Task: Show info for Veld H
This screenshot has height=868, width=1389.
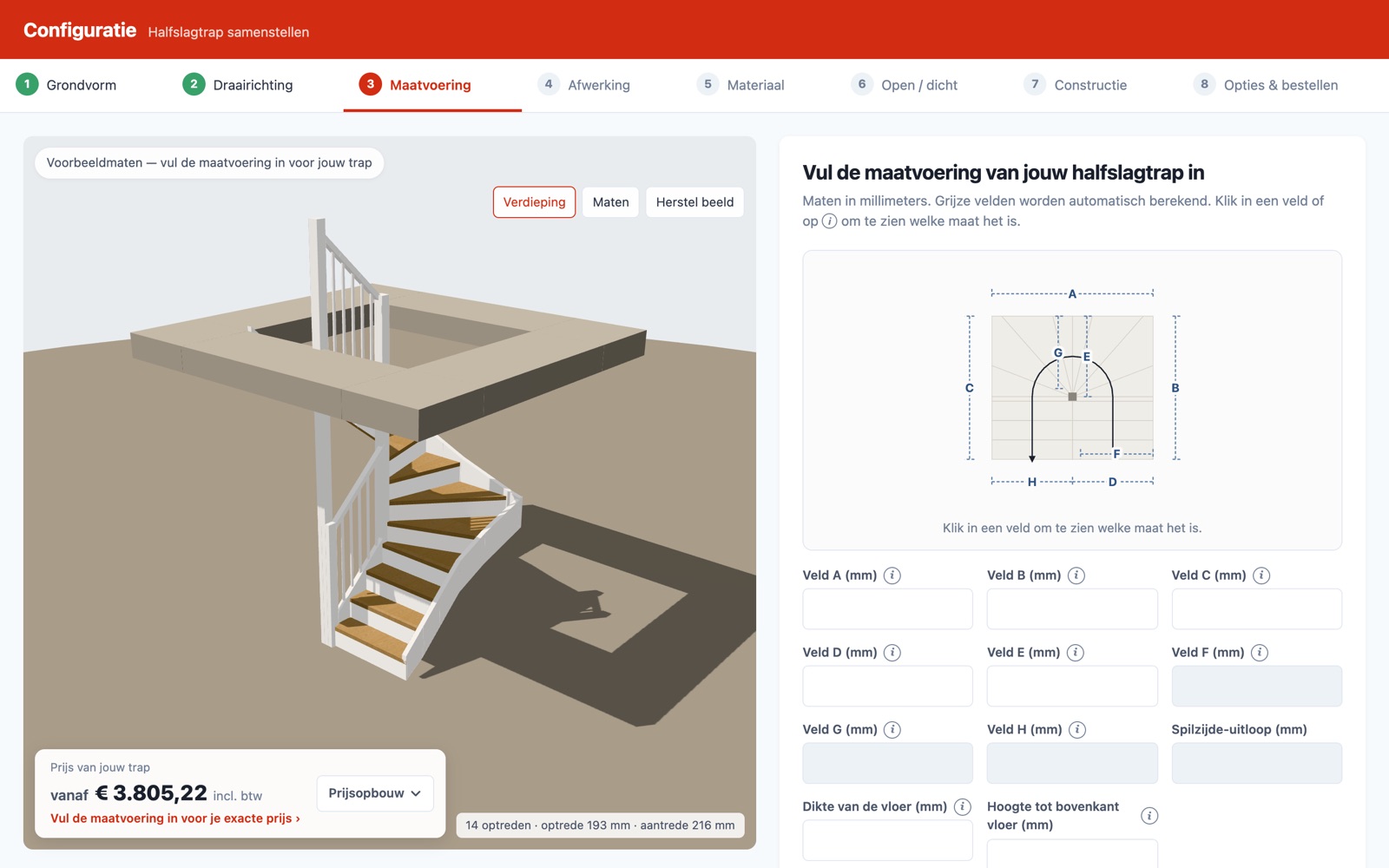Action: (x=1076, y=730)
